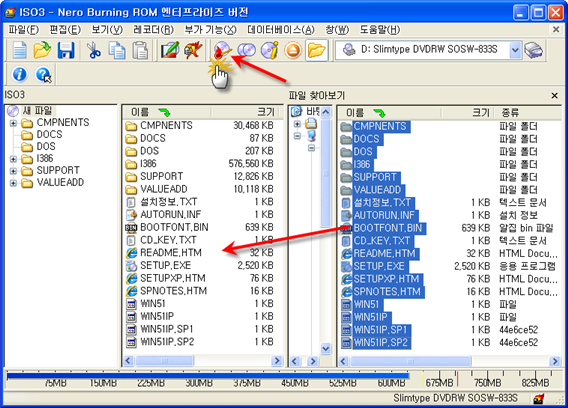The width and height of the screenshot is (568, 408).
Task: Click the Cut scissors icon
Action: coord(94,50)
